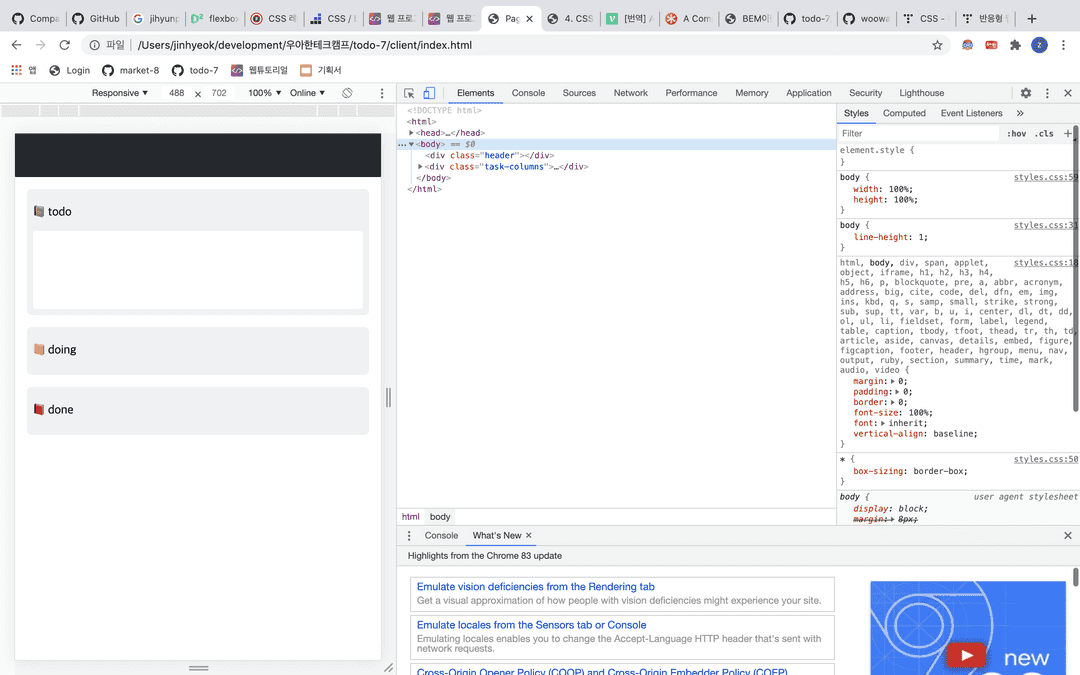Toggle the .cls class editor

pos(1044,133)
